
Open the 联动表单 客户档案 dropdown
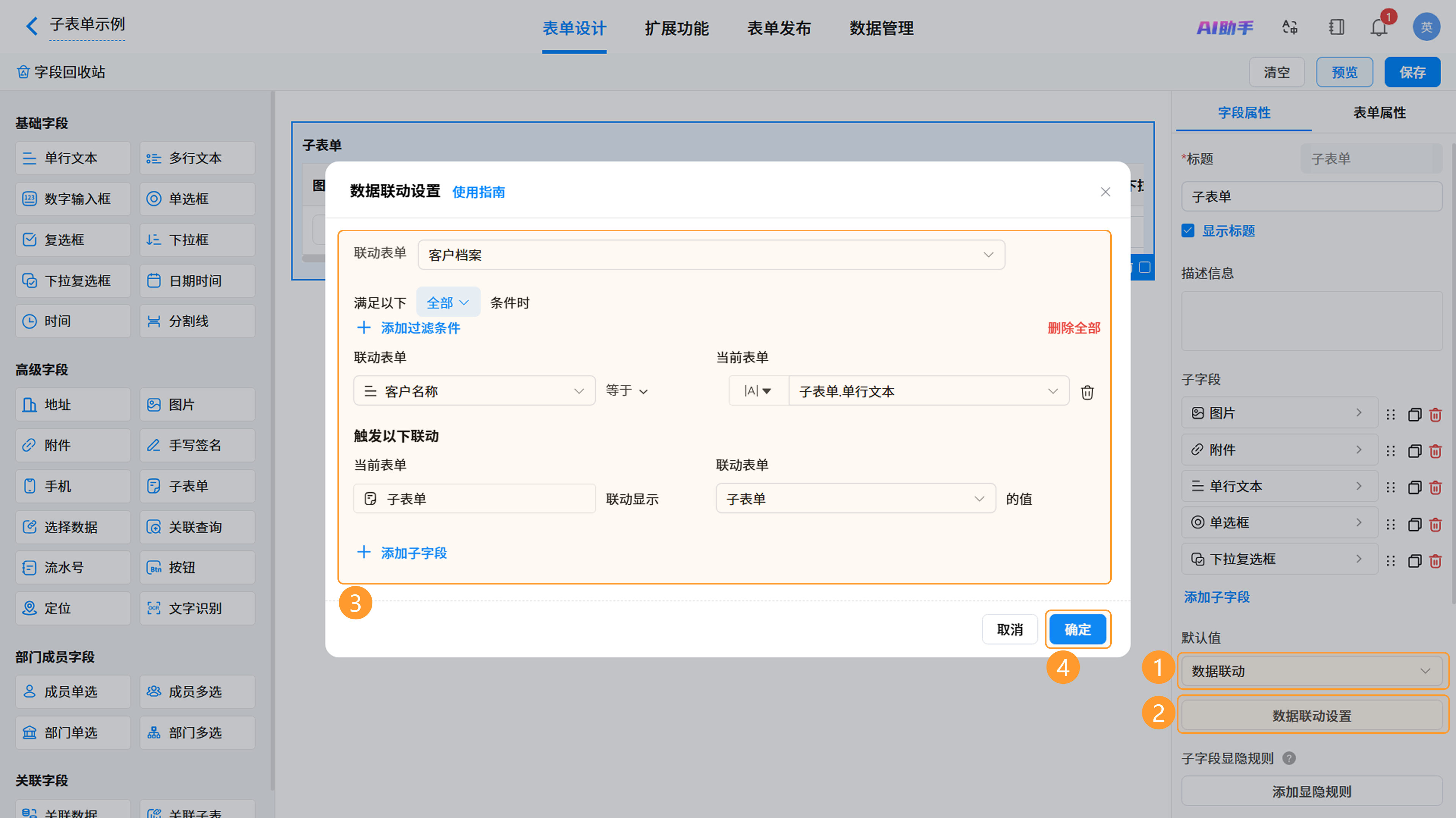pos(711,255)
